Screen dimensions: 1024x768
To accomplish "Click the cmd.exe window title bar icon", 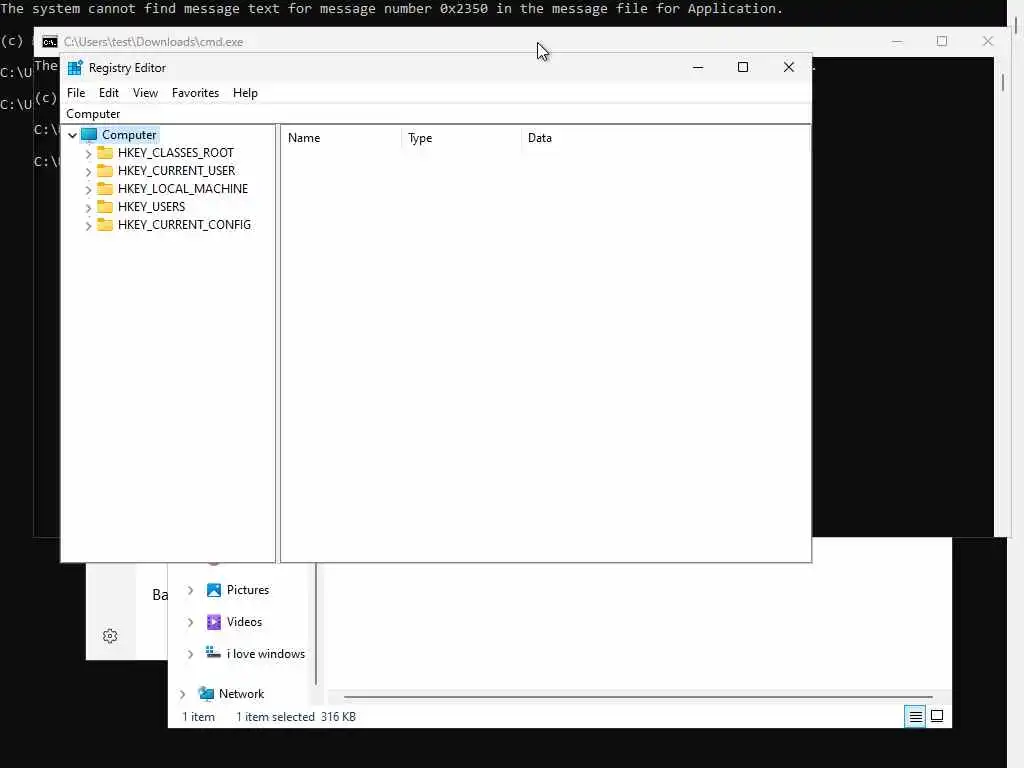I will tap(50, 42).
